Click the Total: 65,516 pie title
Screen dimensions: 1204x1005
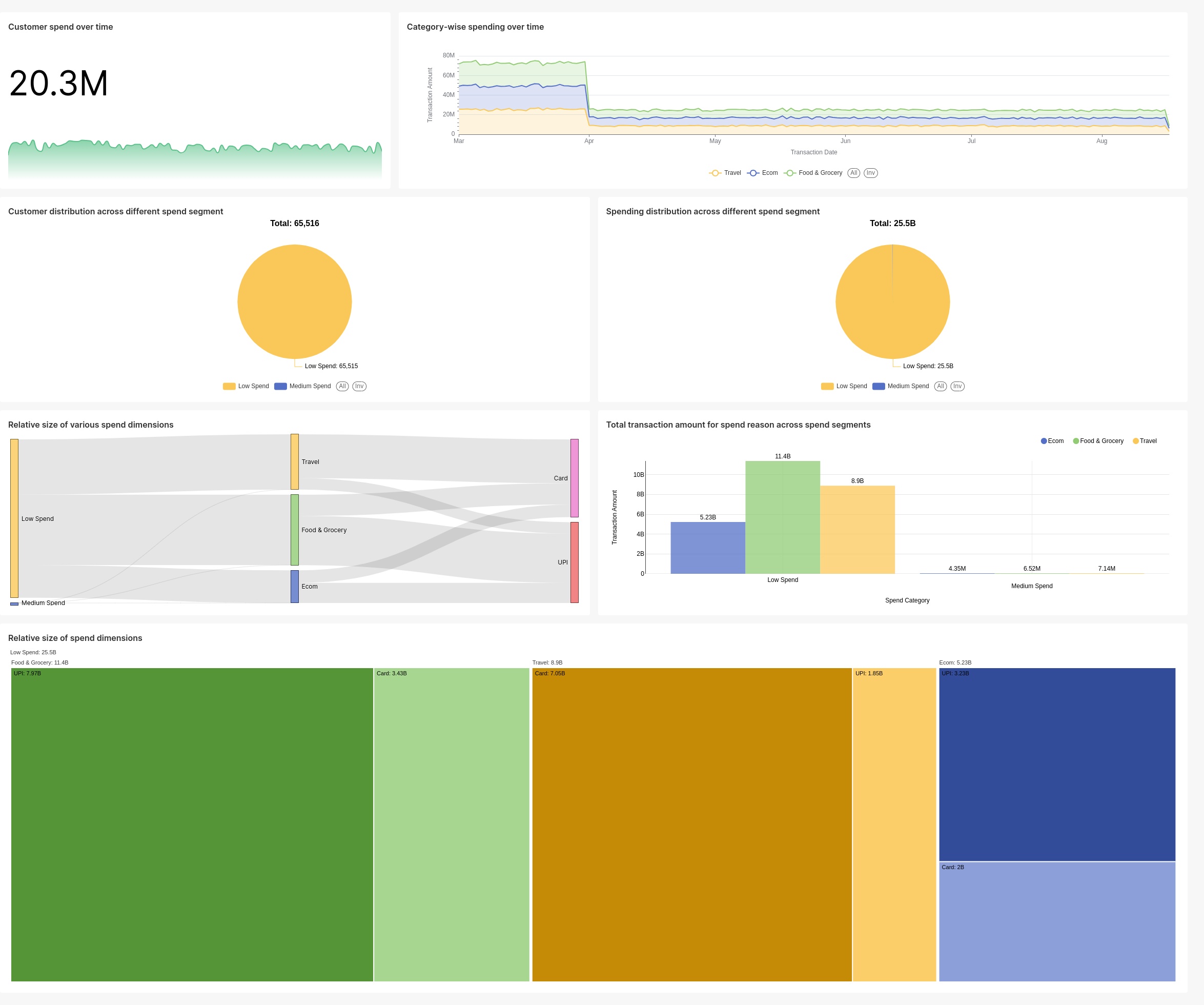point(295,223)
